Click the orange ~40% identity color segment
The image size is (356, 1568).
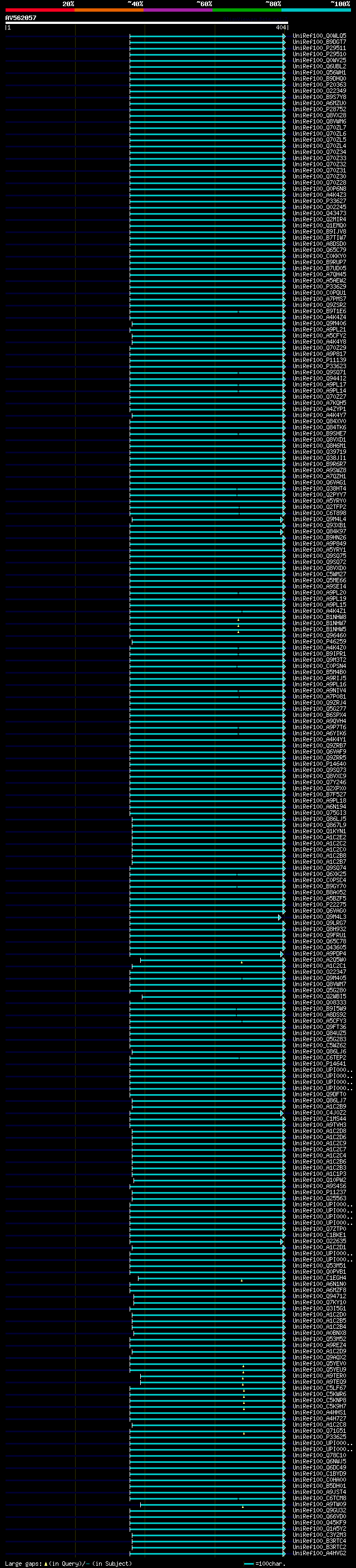coord(109,10)
